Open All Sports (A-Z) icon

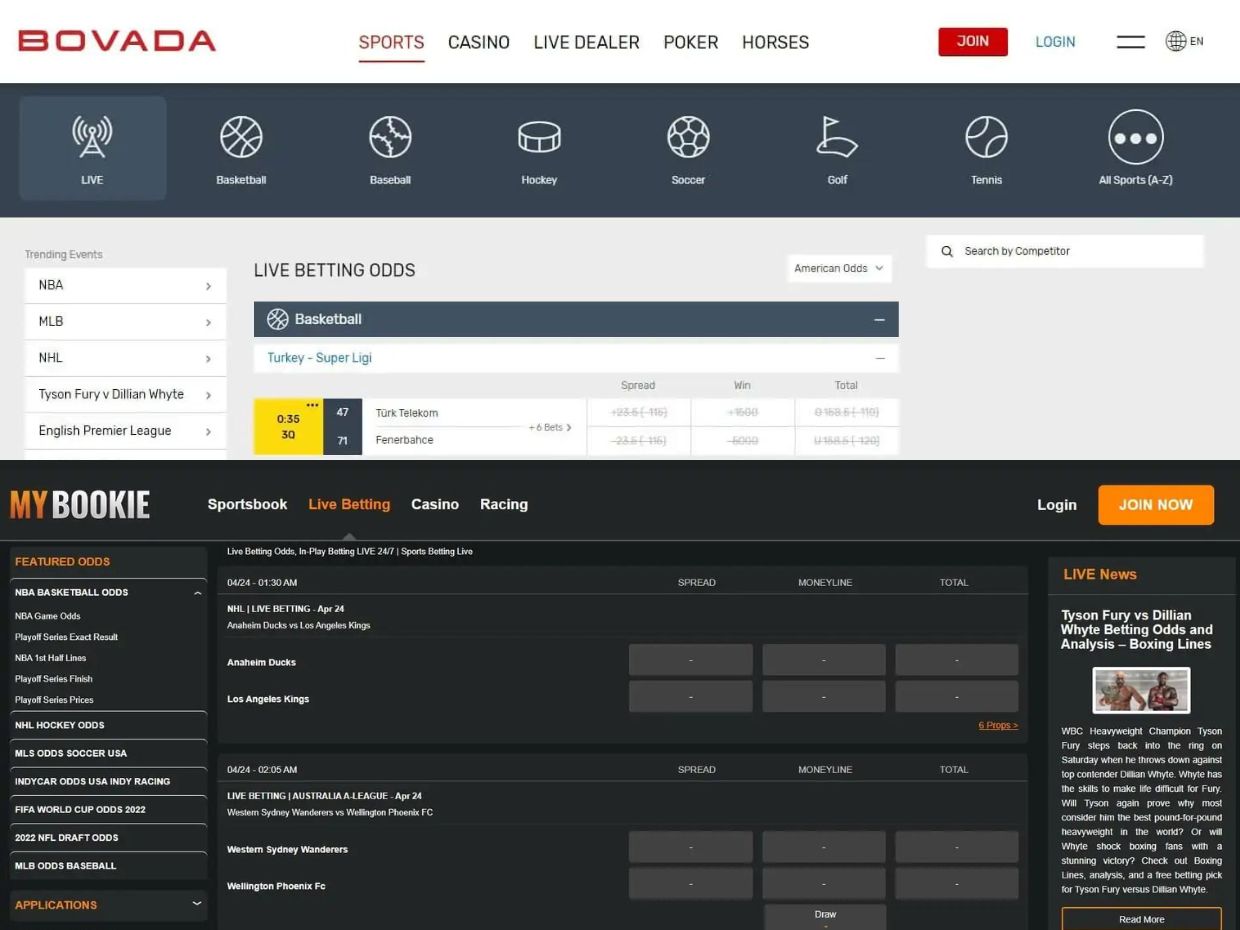click(x=1135, y=138)
